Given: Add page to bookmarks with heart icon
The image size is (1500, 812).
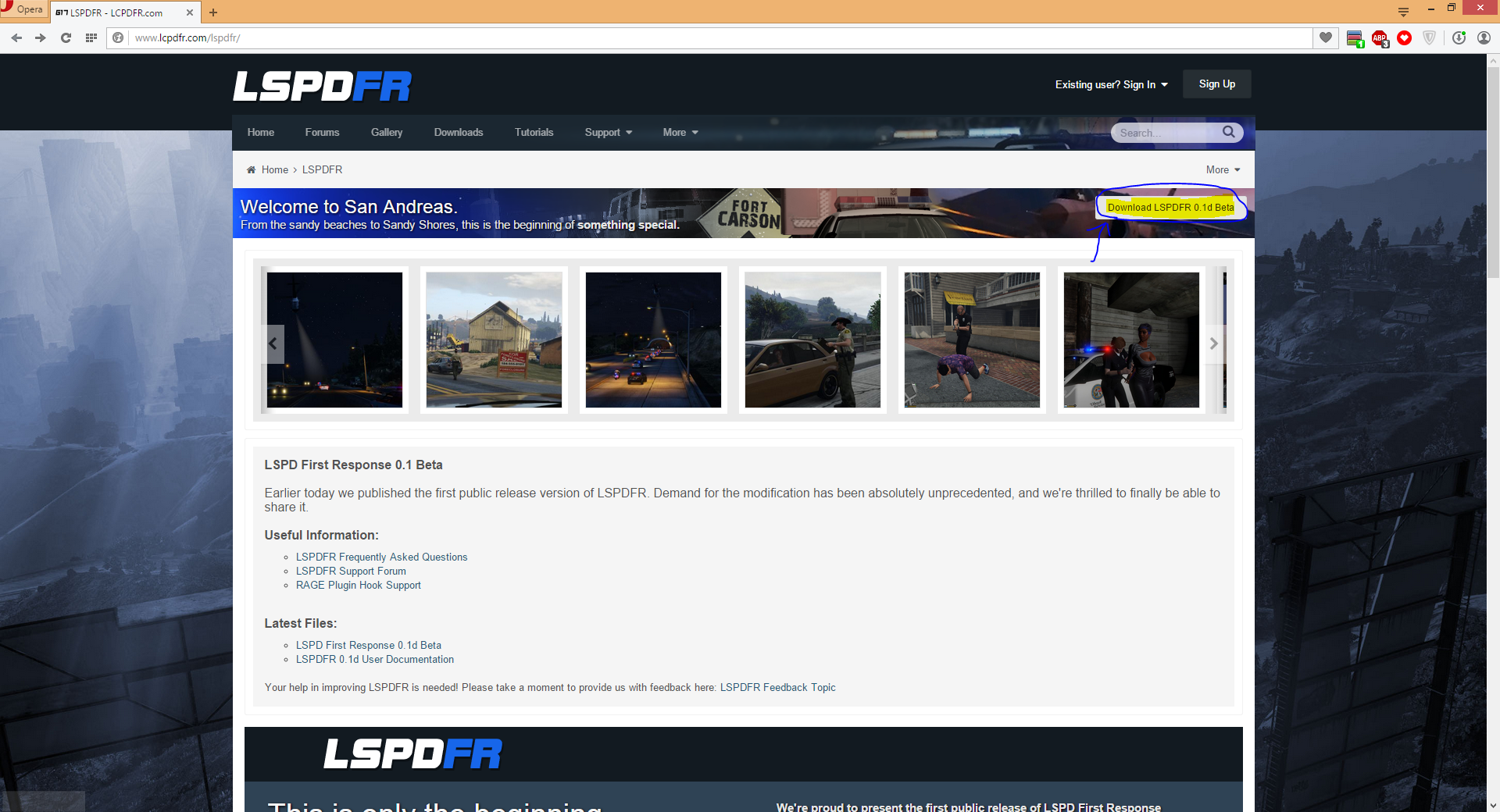Looking at the screenshot, I should [x=1326, y=37].
